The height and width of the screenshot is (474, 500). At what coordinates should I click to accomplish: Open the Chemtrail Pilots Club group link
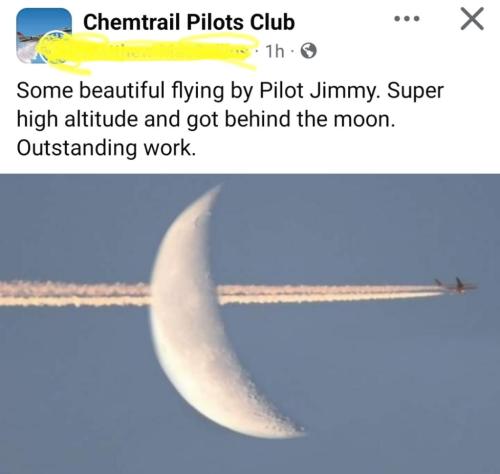pyautogui.click(x=189, y=22)
